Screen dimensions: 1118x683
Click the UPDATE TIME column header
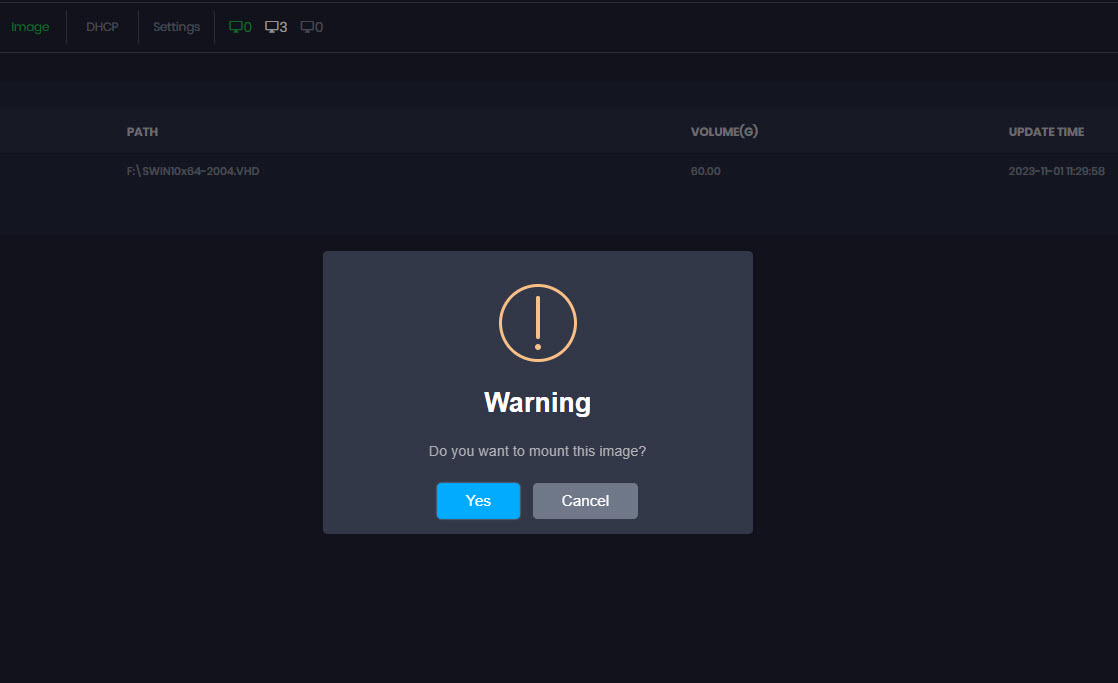[x=1046, y=132]
